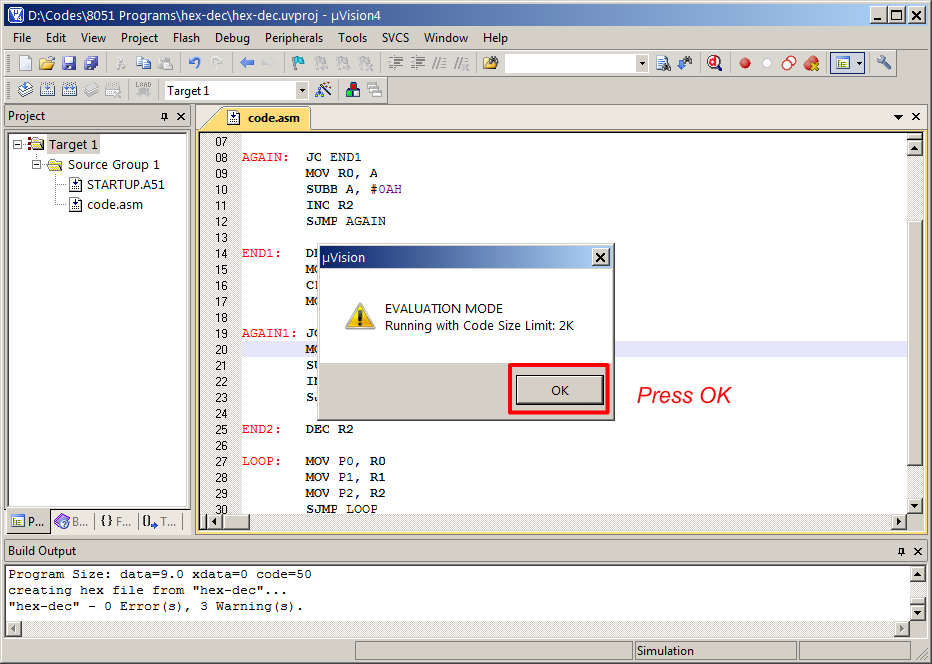Save all files icon
The height and width of the screenshot is (664, 932).
pyautogui.click(x=91, y=63)
